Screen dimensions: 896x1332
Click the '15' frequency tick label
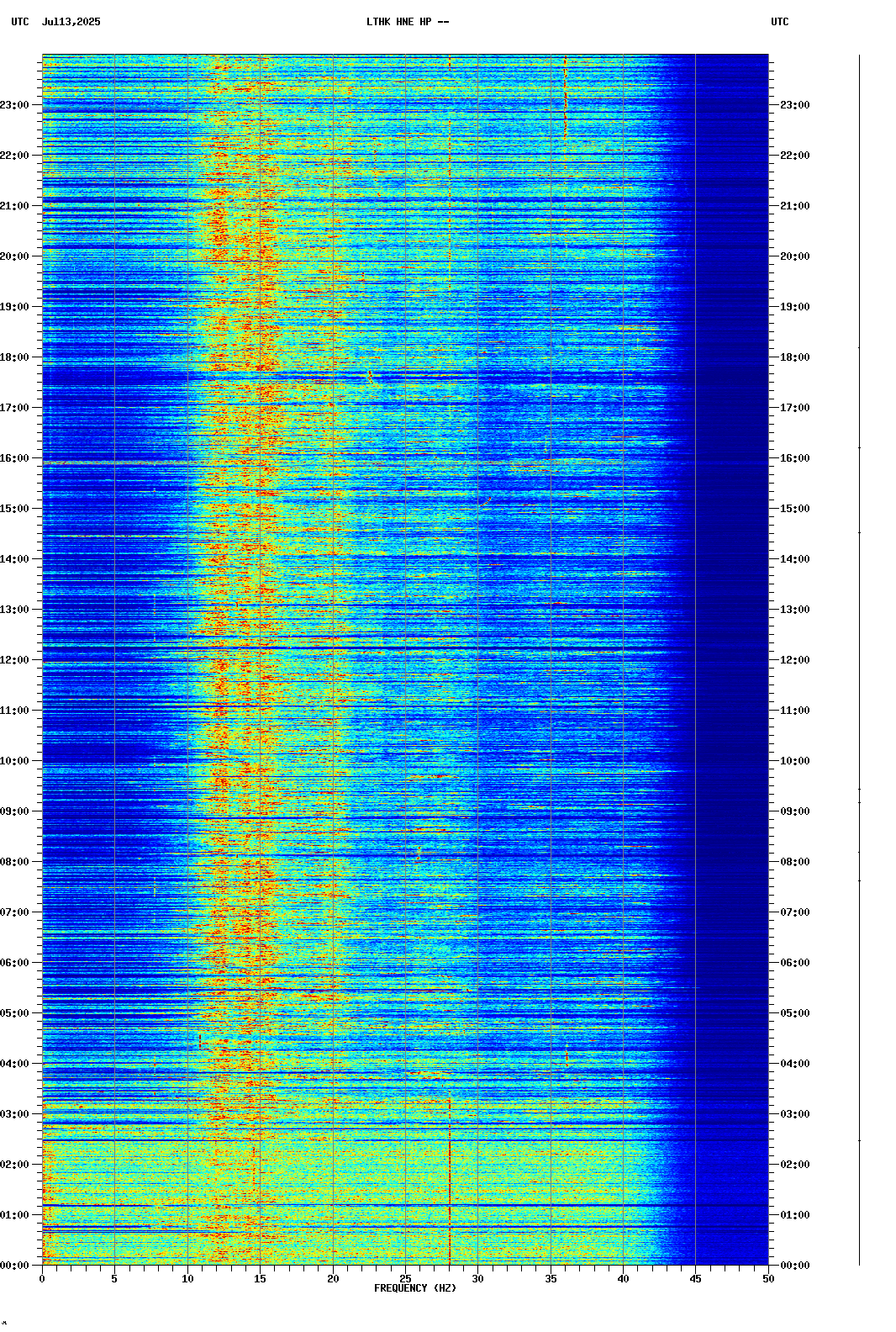coord(260,1279)
